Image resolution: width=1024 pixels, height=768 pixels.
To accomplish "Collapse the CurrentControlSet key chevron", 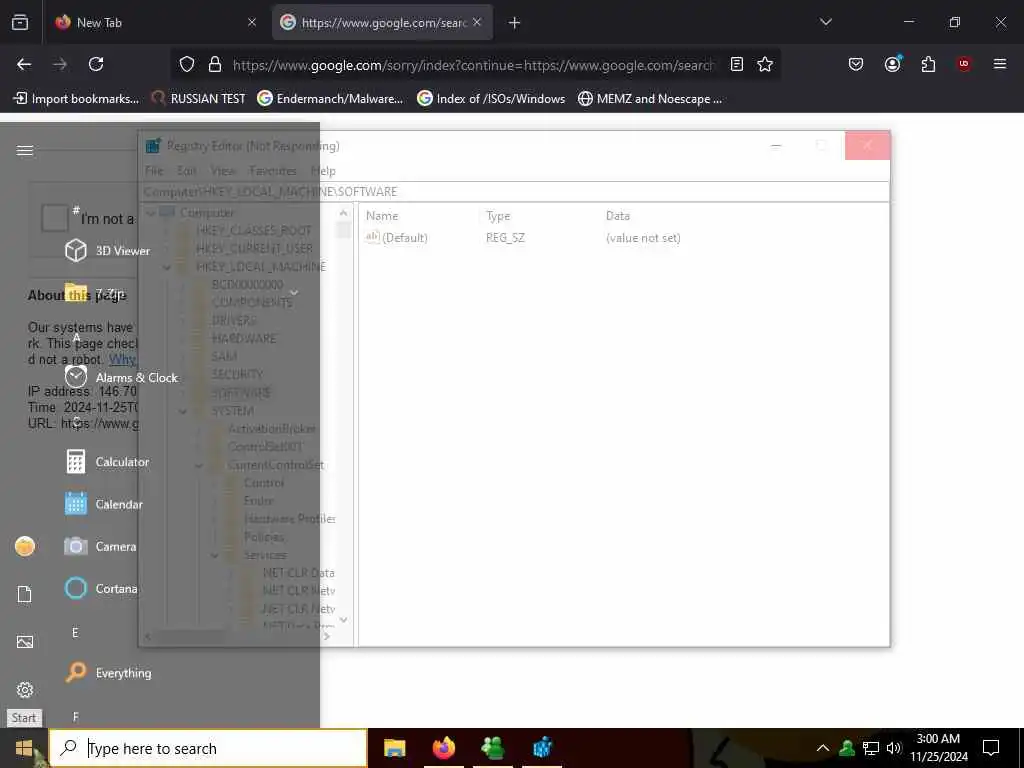I will [199, 466].
